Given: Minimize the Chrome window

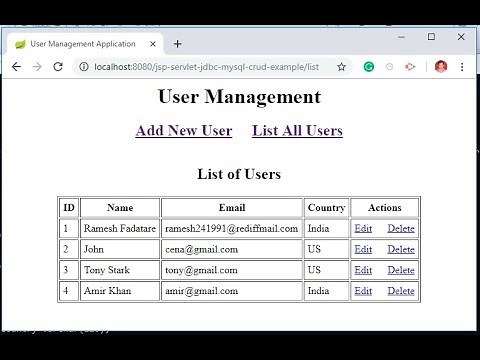Looking at the screenshot, I should click(401, 37).
